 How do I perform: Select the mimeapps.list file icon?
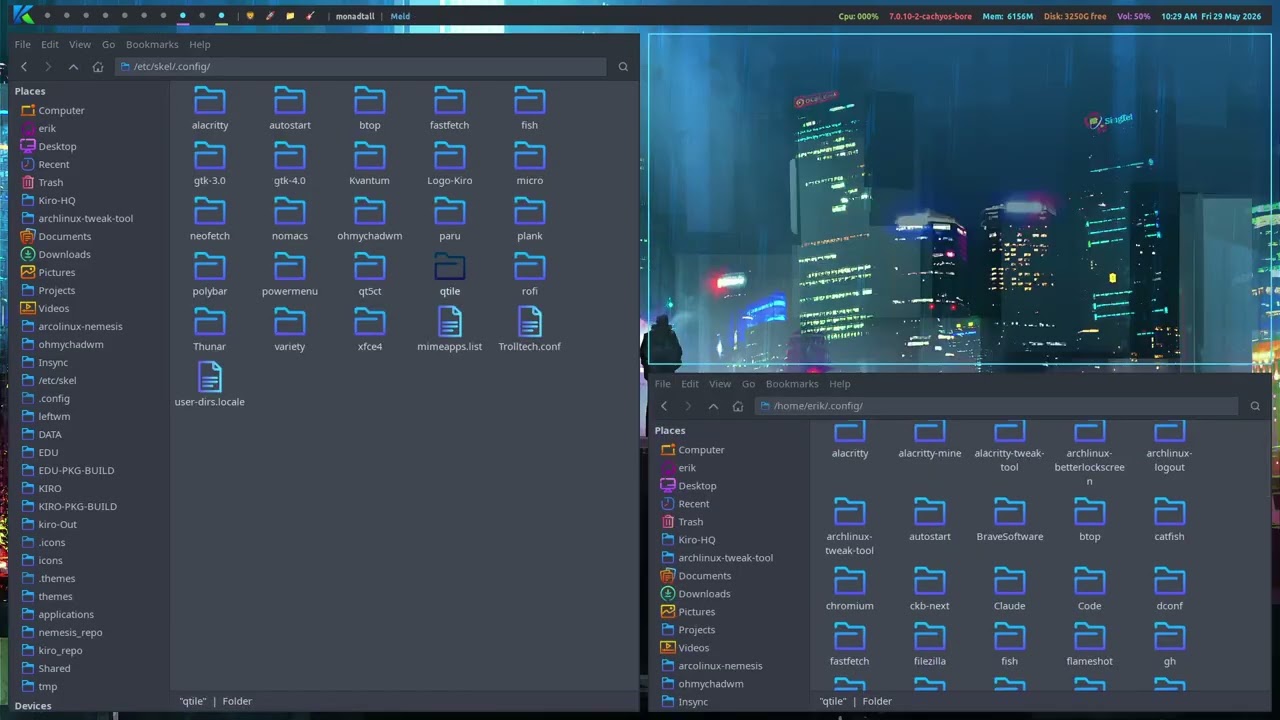pos(450,322)
